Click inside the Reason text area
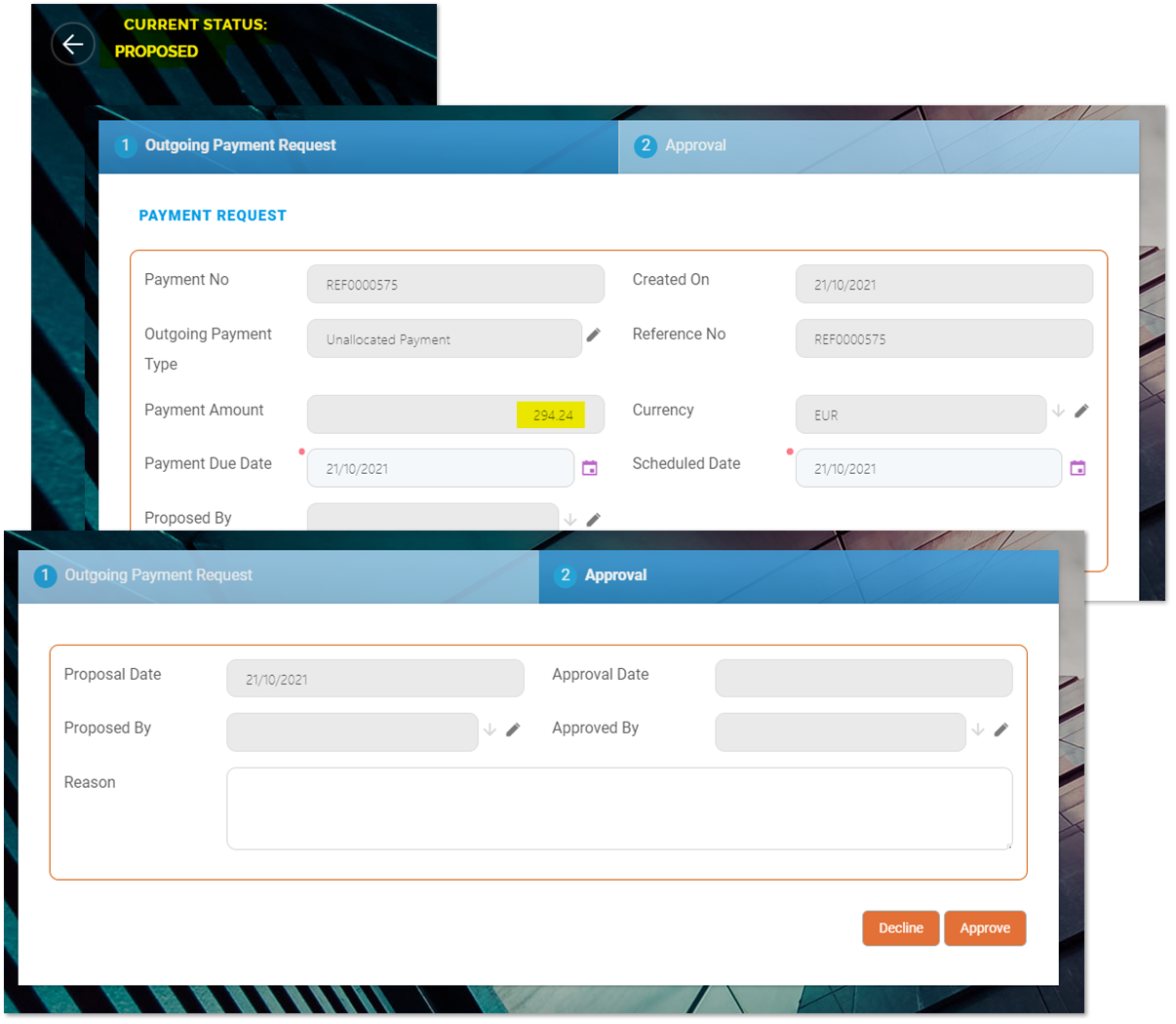 [x=618, y=807]
